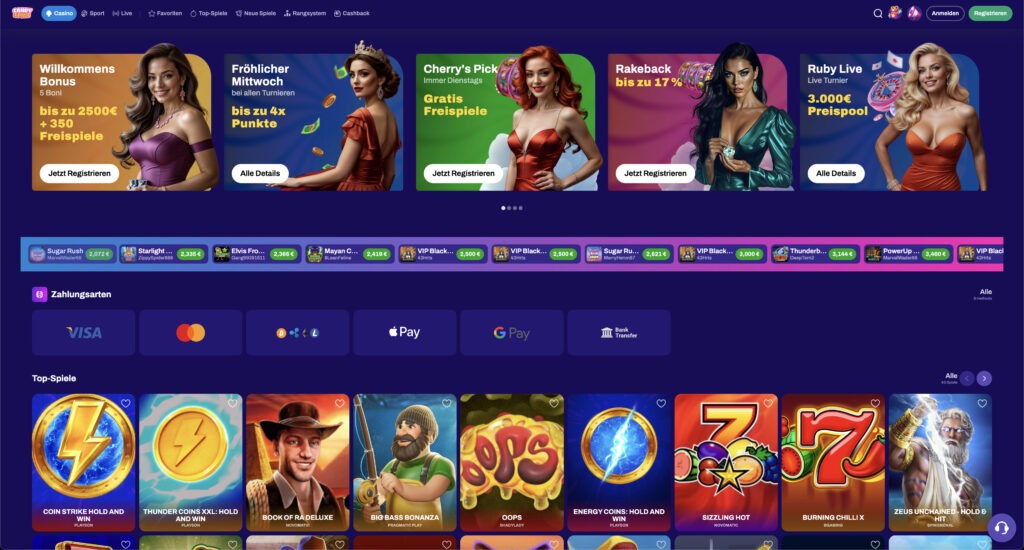Select the Visa payment method
The height and width of the screenshot is (550, 1024).
click(x=84, y=332)
